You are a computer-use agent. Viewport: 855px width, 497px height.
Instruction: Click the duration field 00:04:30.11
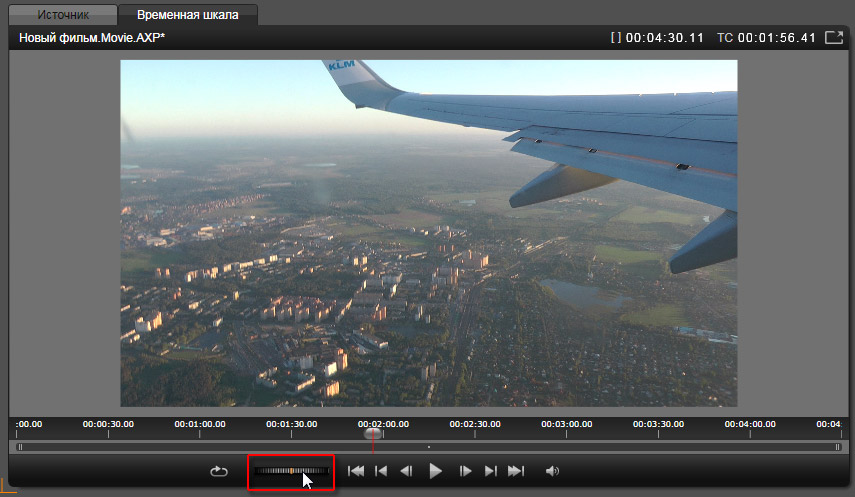pos(664,38)
